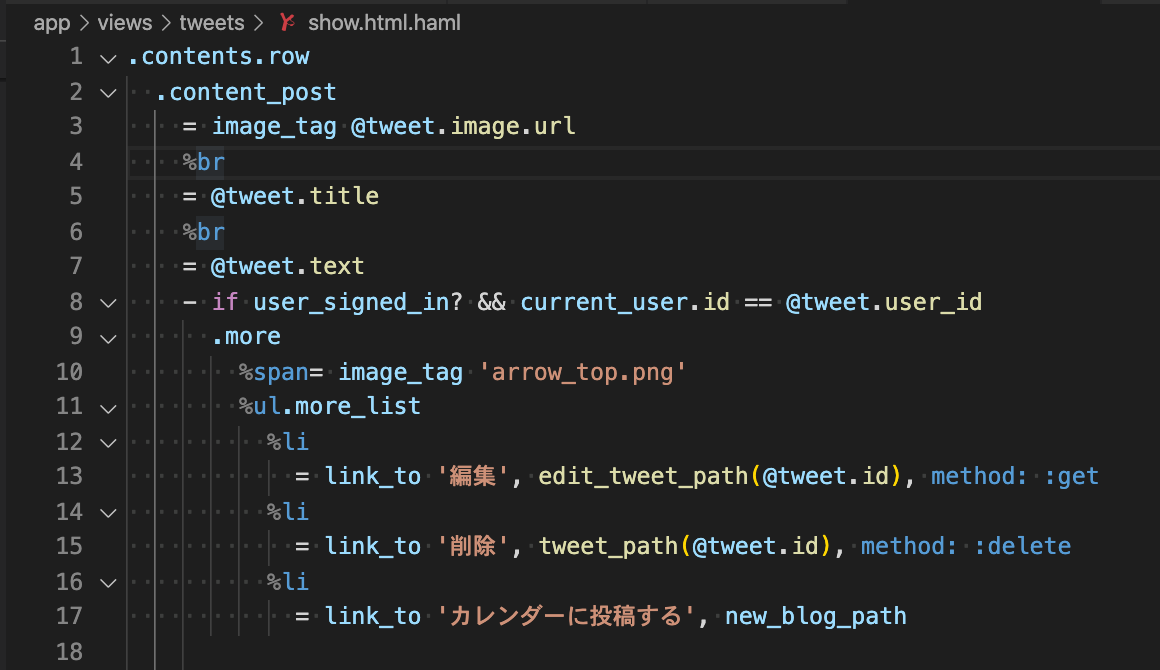
Task: Click the %br tag on line 6
Action: (203, 232)
